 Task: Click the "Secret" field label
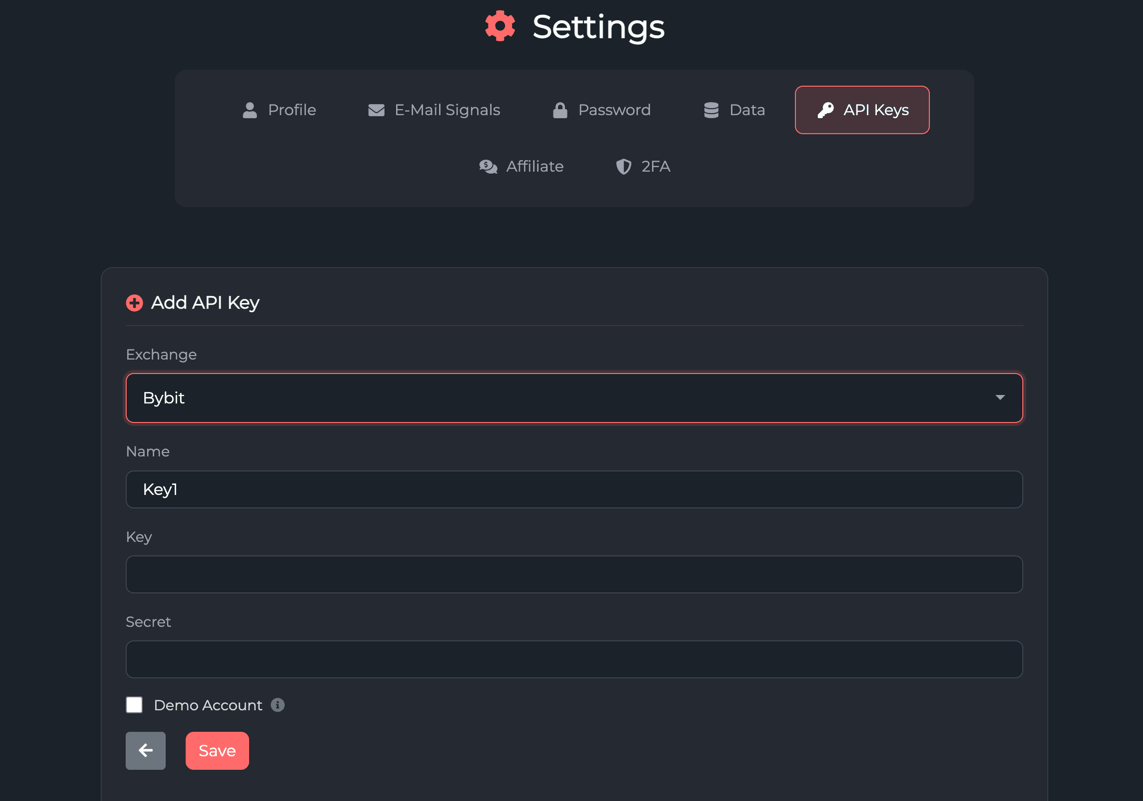[x=148, y=622]
